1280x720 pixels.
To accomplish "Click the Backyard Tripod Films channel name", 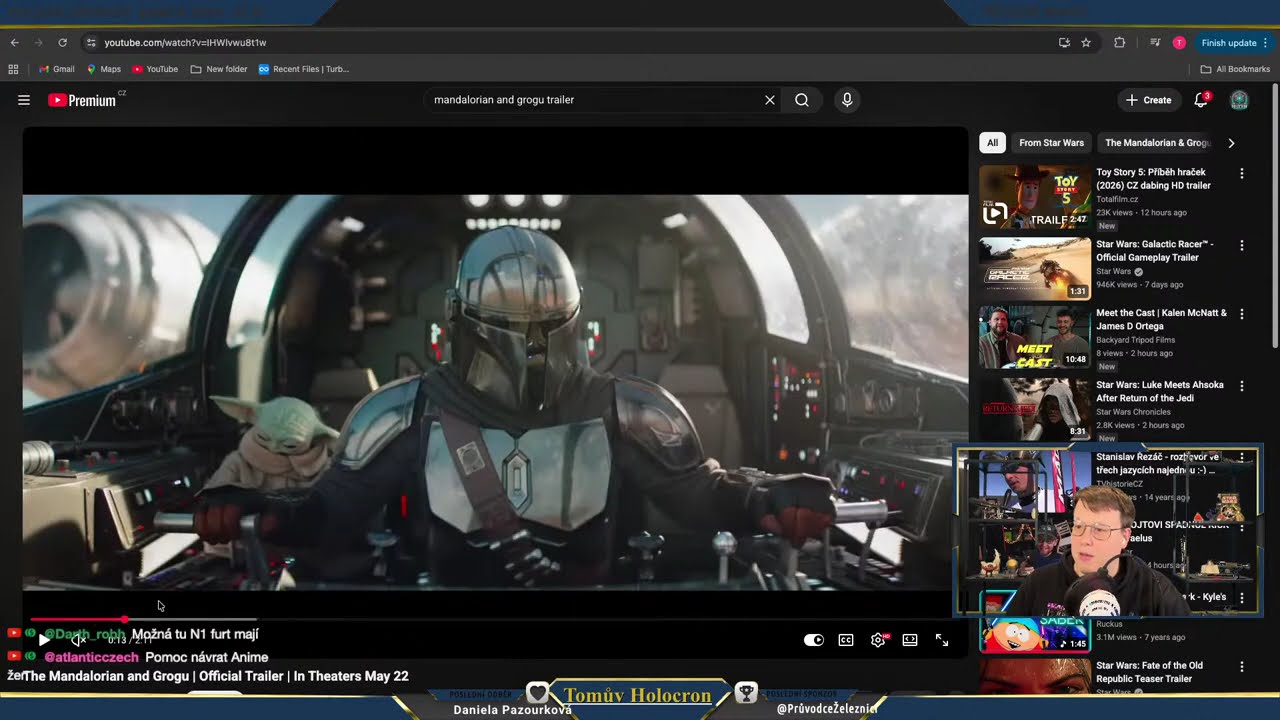I will [x=1136, y=340].
